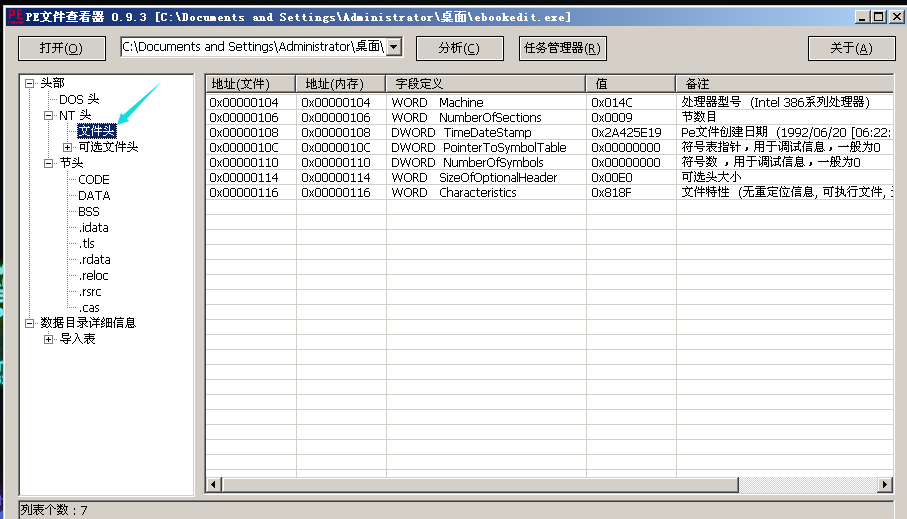Click the 打开(O) button
The image size is (907, 519).
pyautogui.click(x=61, y=48)
